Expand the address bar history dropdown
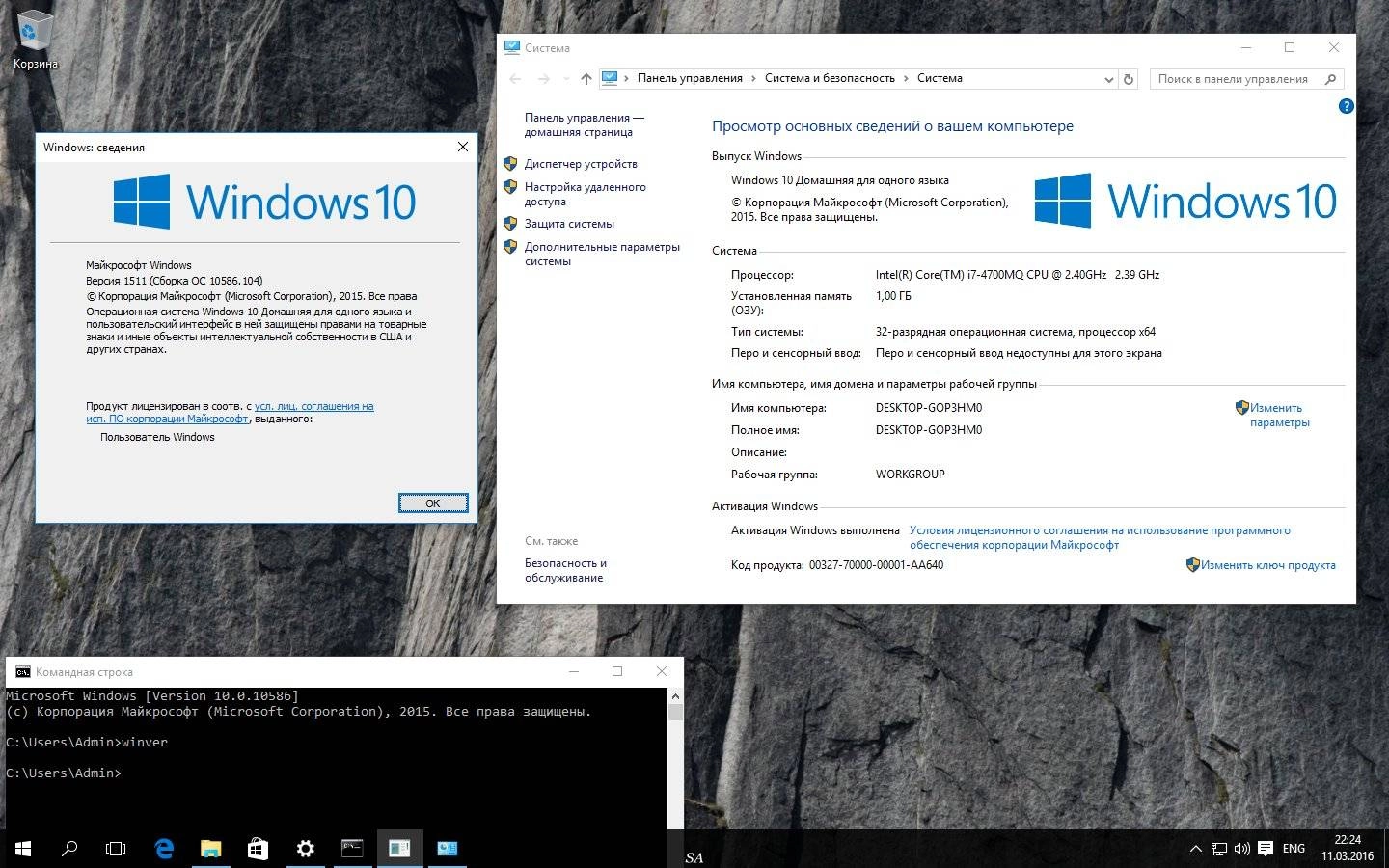 pos(1108,79)
